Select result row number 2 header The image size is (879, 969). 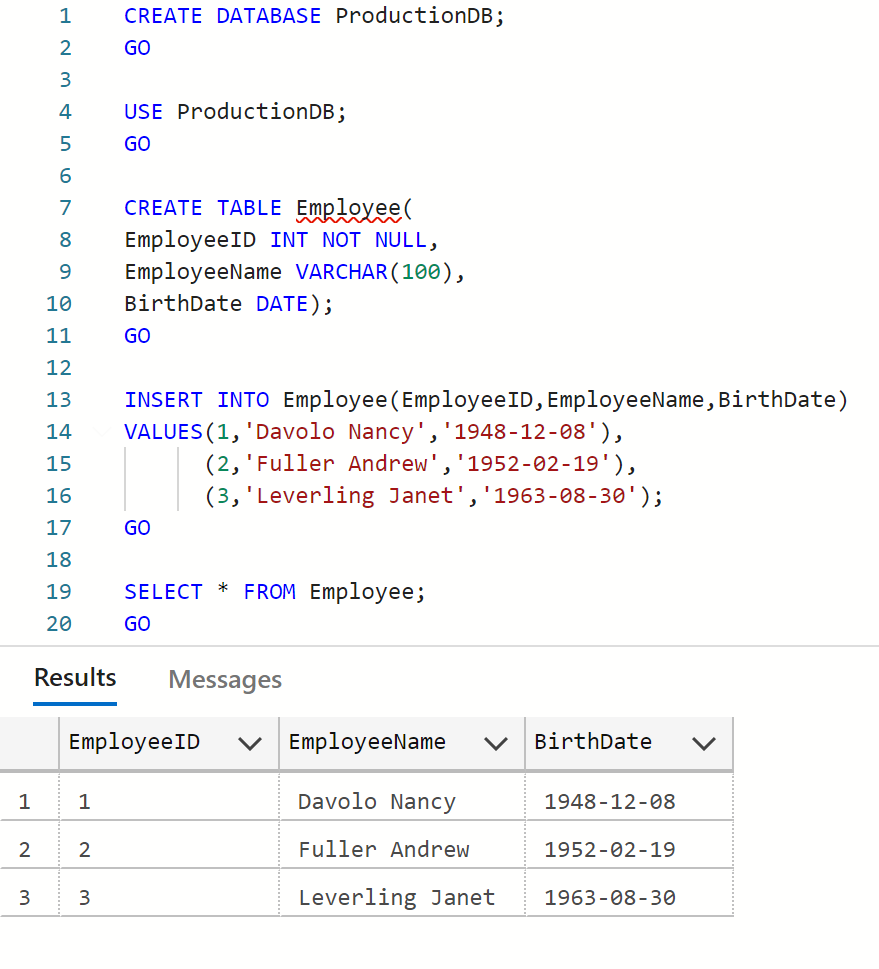coord(25,849)
